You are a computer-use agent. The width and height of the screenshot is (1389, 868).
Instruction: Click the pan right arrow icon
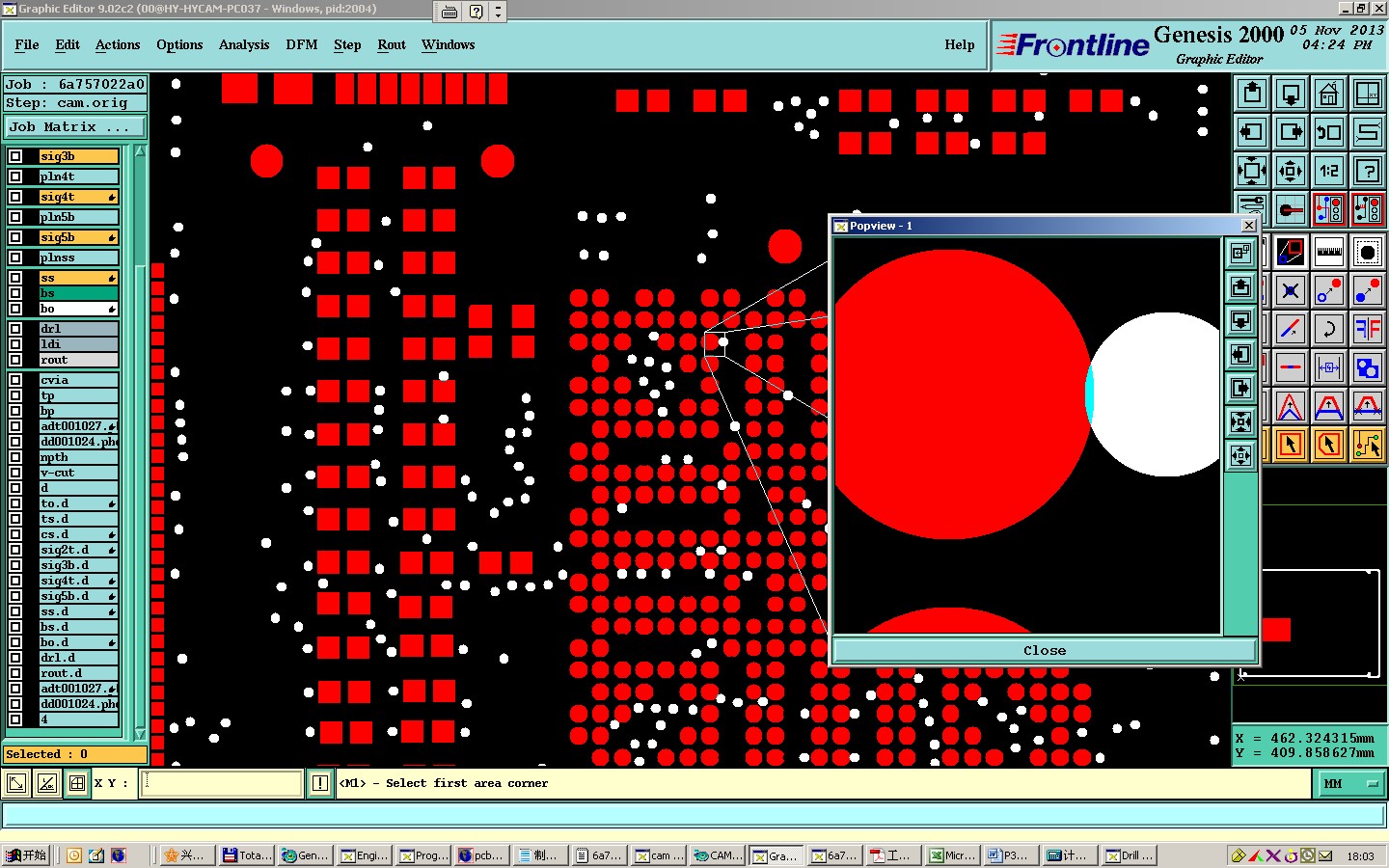tap(1291, 132)
